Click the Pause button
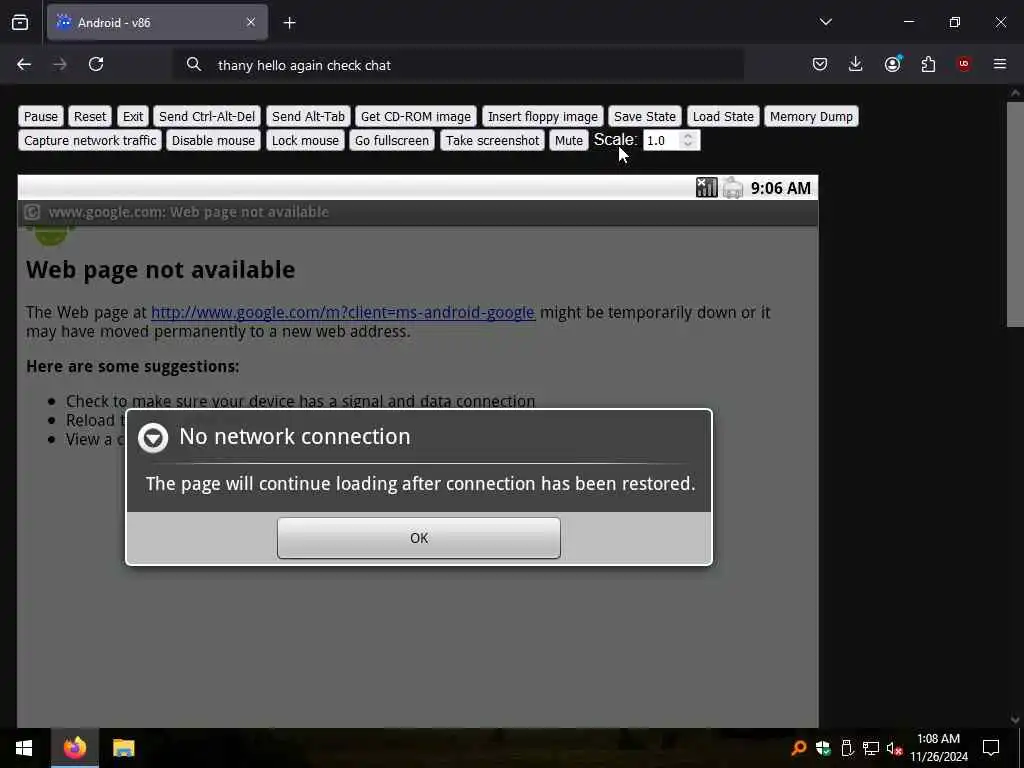 [x=41, y=116]
